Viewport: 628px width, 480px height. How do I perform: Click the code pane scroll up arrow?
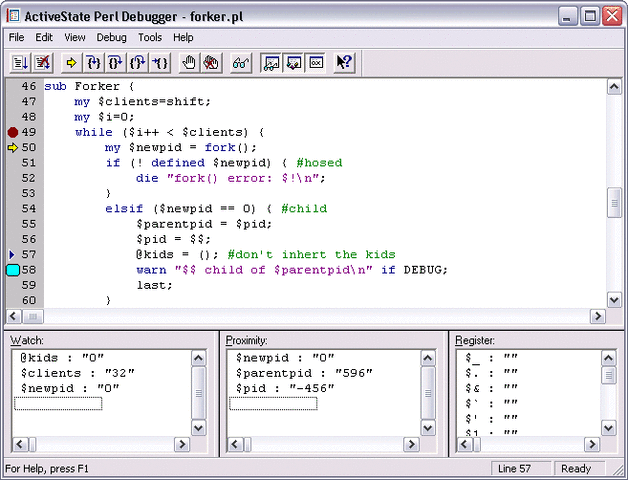614,87
